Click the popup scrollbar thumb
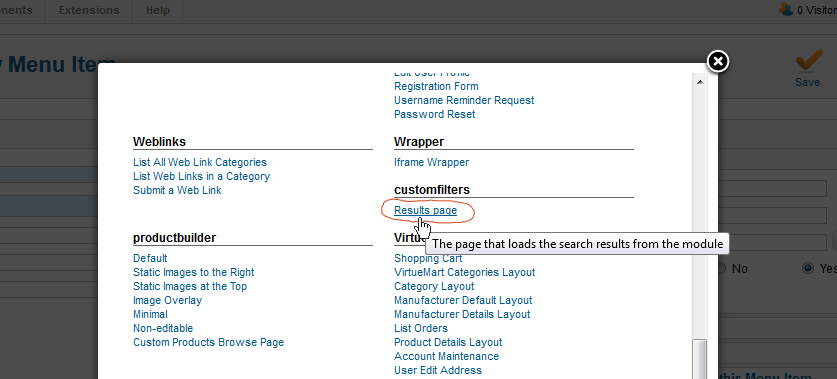The width and height of the screenshot is (837, 379). (x=700, y=359)
